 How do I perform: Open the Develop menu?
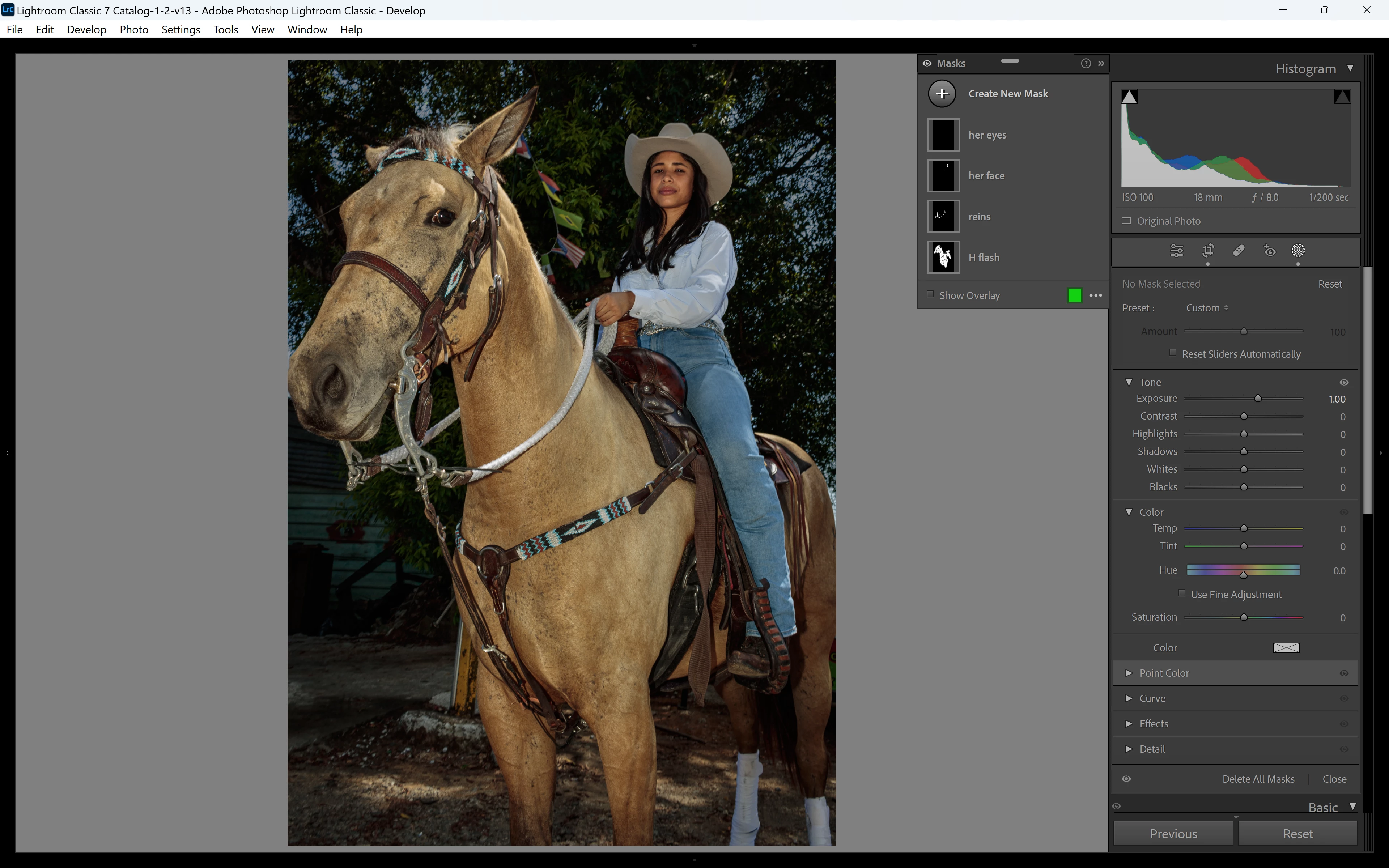pyautogui.click(x=86, y=29)
